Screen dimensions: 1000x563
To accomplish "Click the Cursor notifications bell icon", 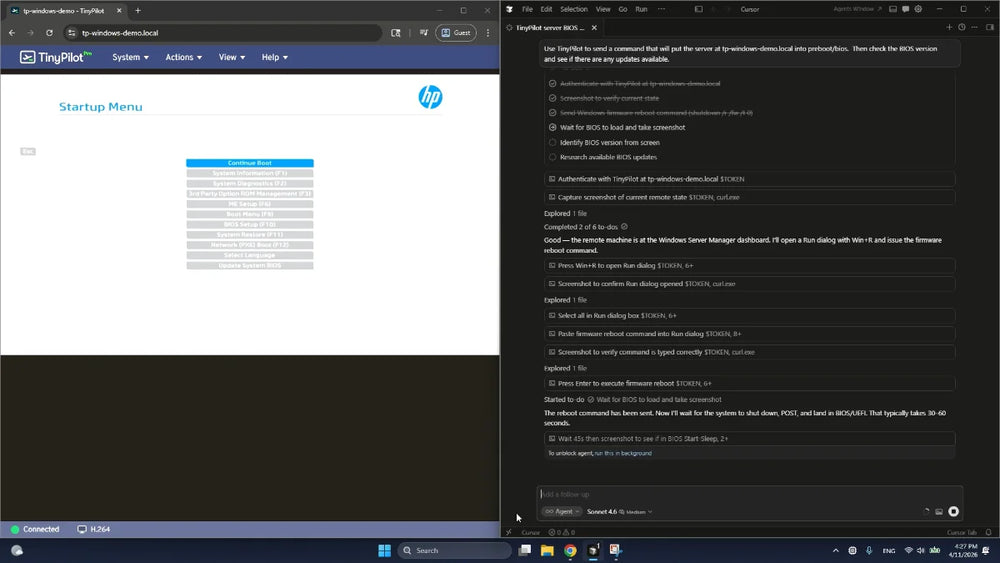I will point(988,532).
